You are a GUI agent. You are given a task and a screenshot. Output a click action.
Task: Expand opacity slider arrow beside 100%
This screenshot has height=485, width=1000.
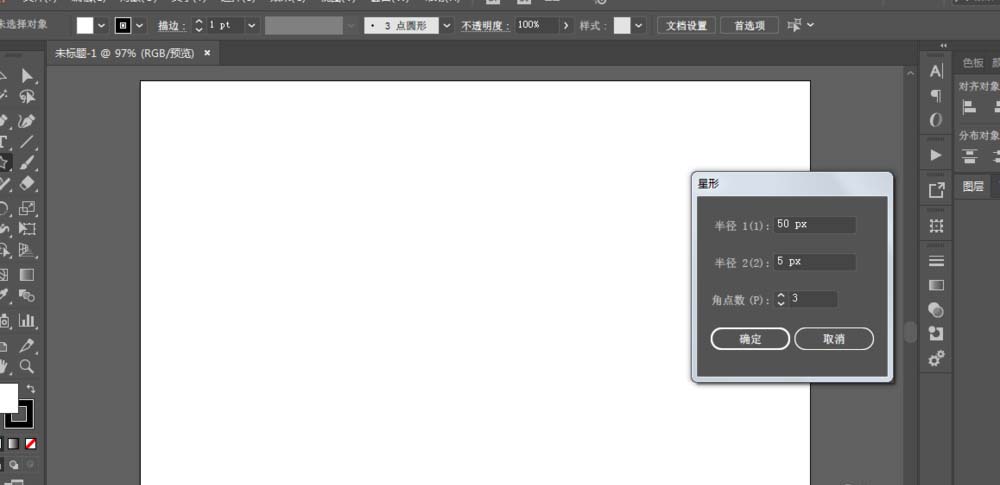566,26
